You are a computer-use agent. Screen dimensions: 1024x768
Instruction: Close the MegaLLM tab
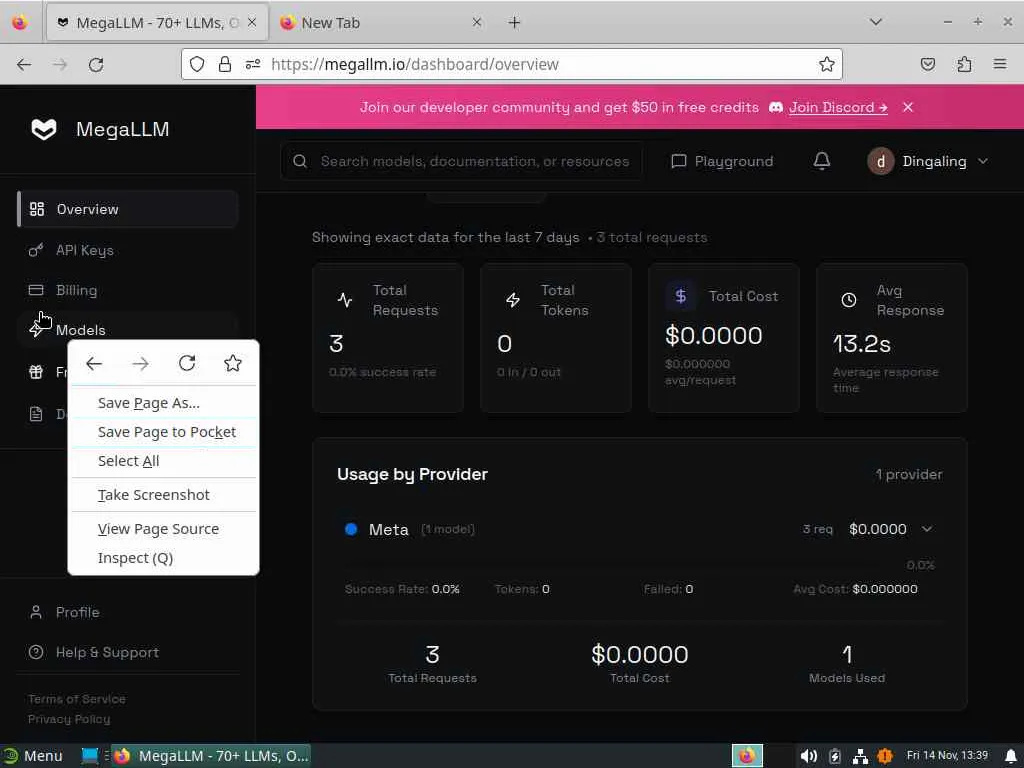(x=252, y=23)
